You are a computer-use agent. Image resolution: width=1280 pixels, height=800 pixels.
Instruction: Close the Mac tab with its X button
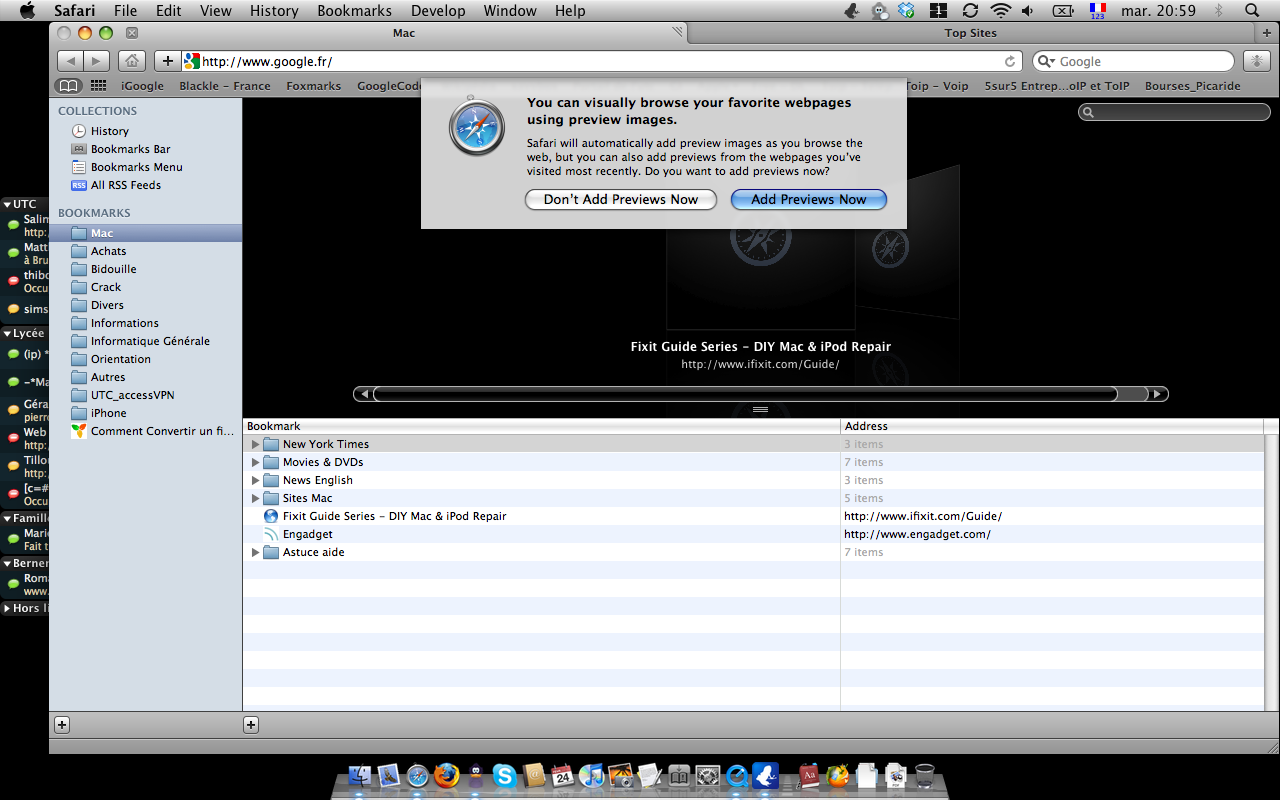pos(131,33)
